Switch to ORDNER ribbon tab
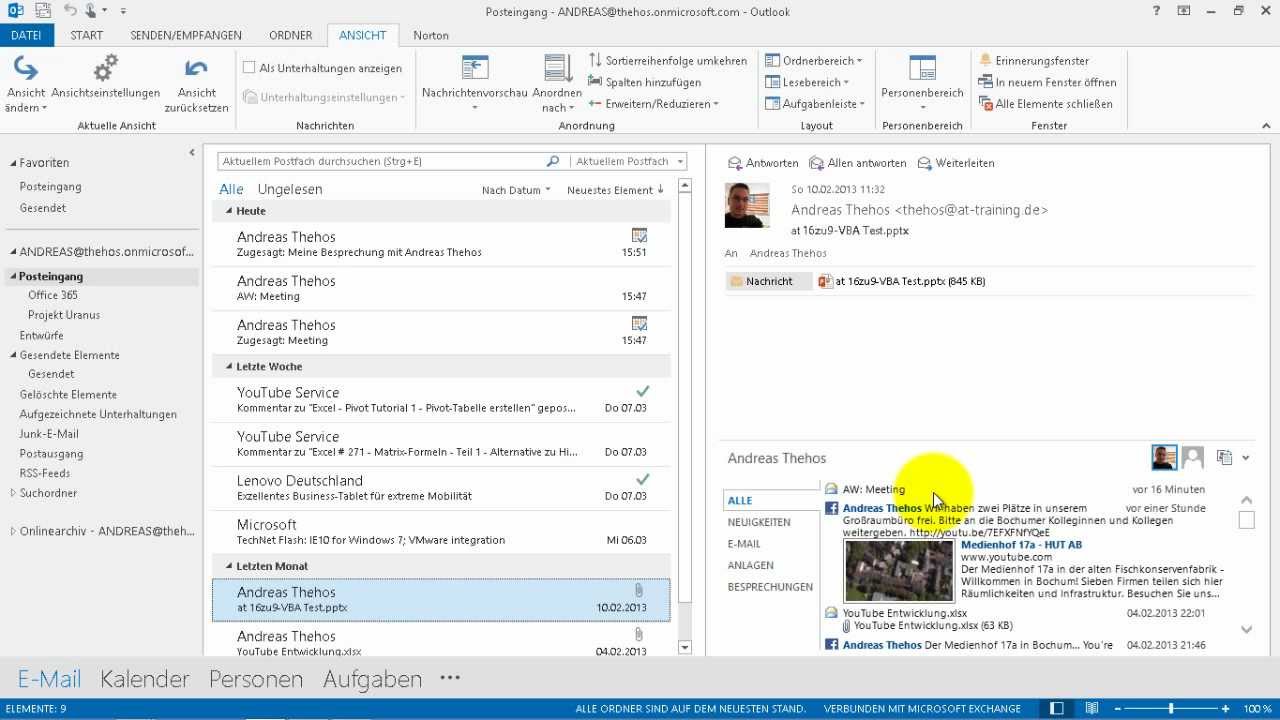Image resolution: width=1280 pixels, height=720 pixels. point(291,35)
